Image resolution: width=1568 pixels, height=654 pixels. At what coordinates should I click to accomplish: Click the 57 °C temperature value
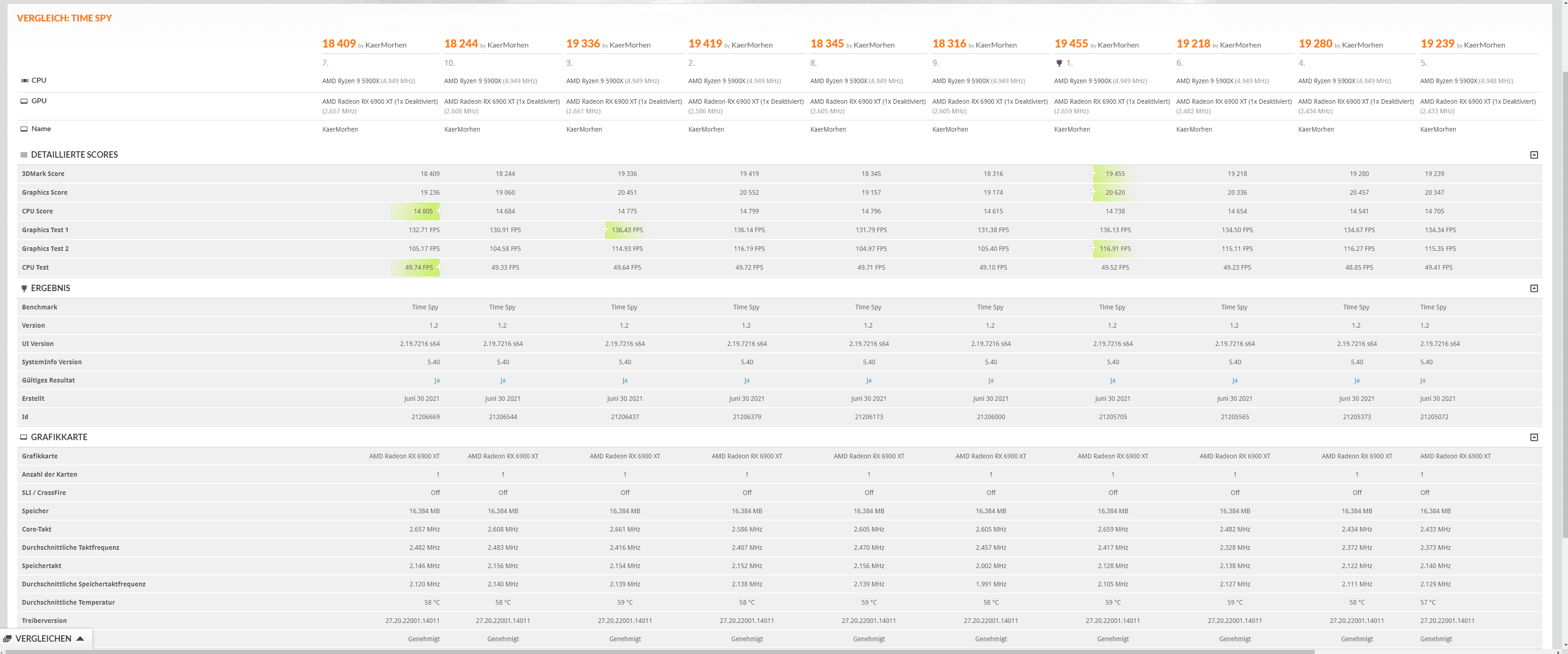(1427, 602)
